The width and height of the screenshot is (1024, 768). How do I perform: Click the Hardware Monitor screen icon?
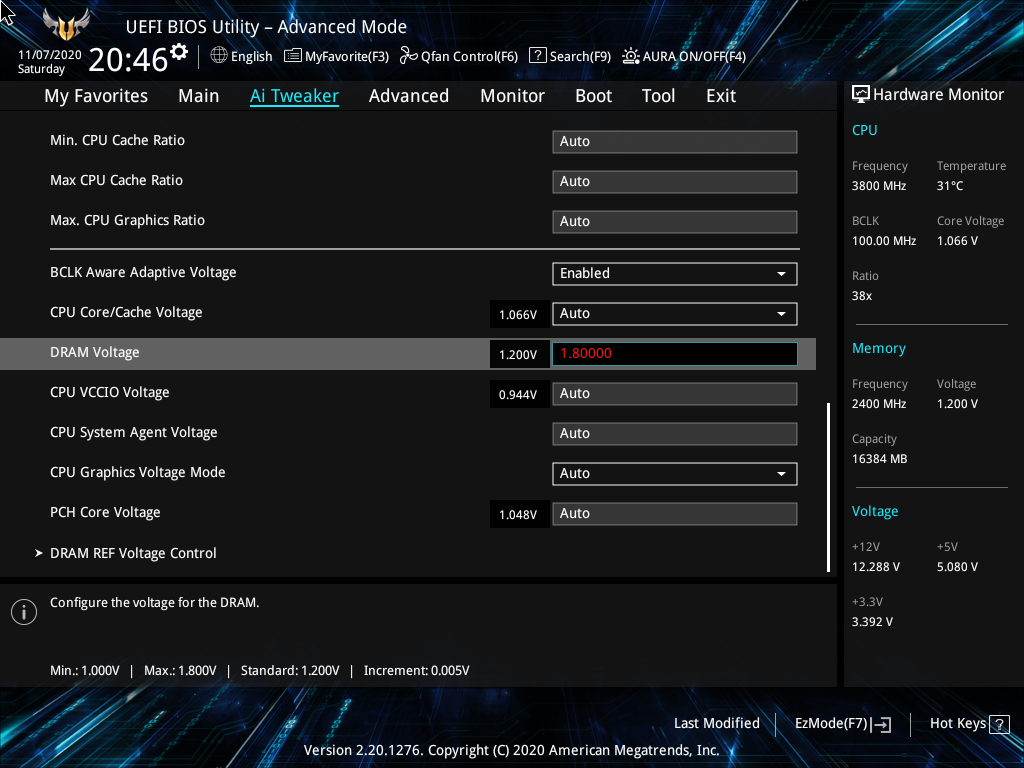click(861, 95)
